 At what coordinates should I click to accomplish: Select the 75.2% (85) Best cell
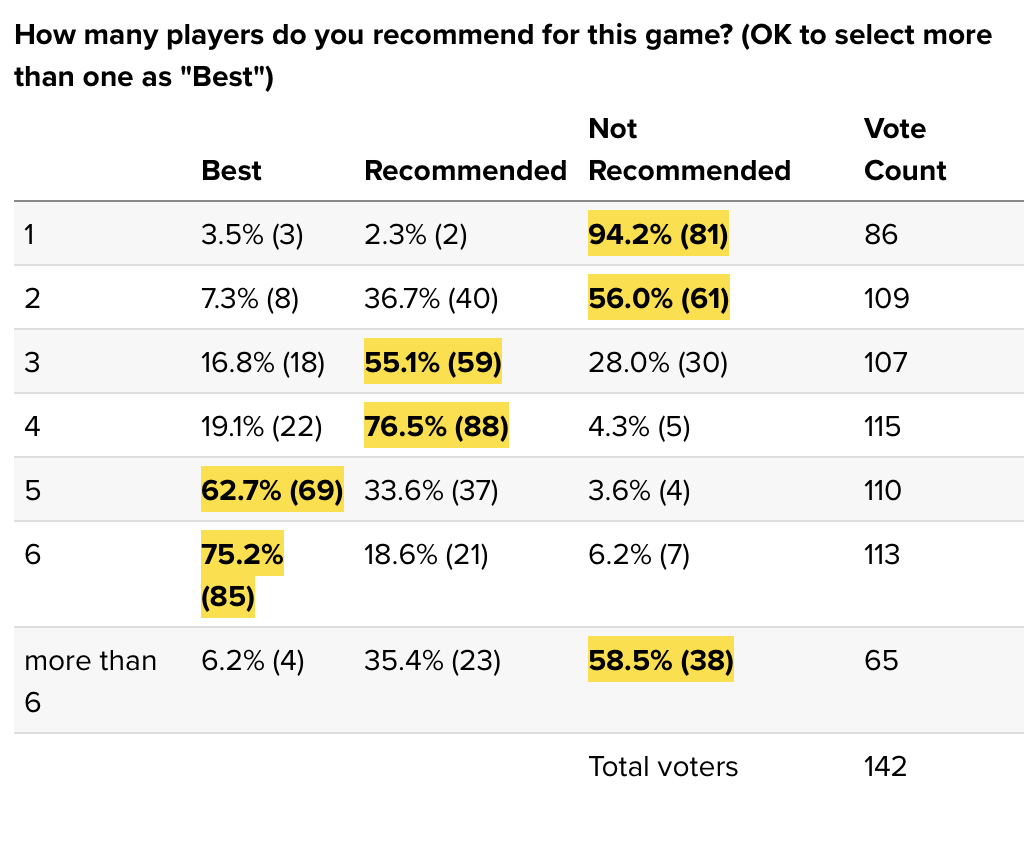[x=242, y=575]
